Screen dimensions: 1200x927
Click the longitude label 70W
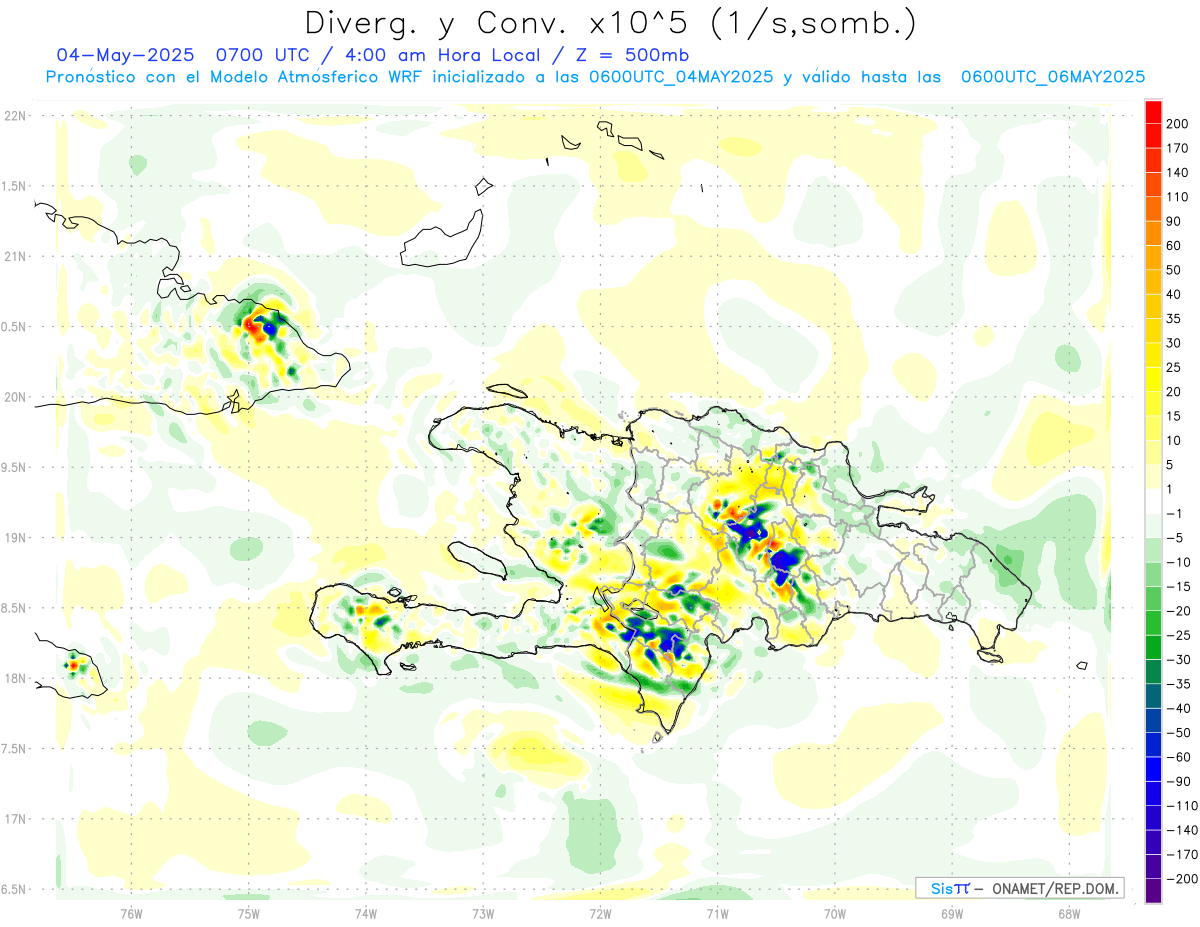[x=835, y=913]
